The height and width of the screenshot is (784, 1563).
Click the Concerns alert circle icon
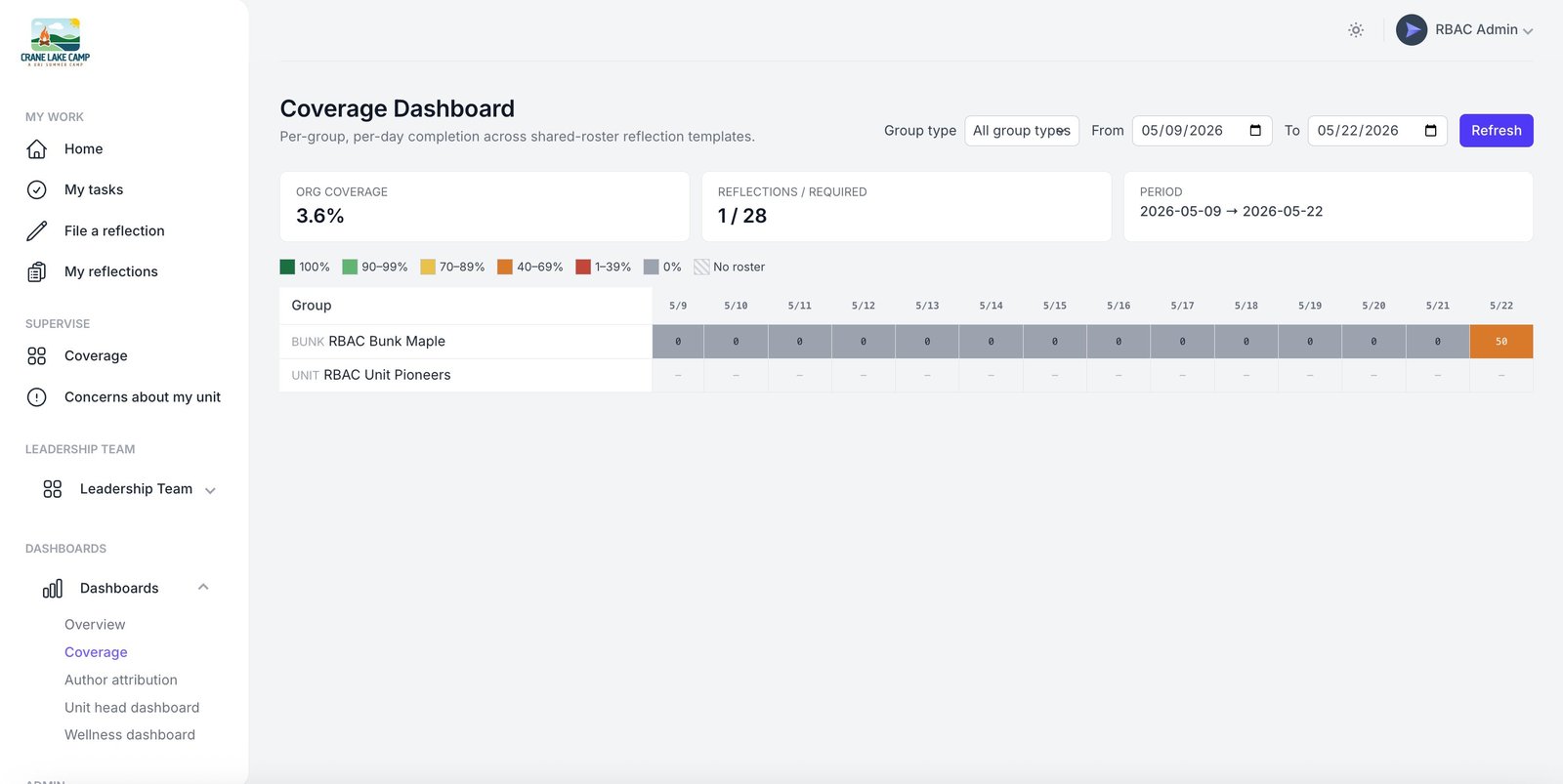[x=37, y=397]
